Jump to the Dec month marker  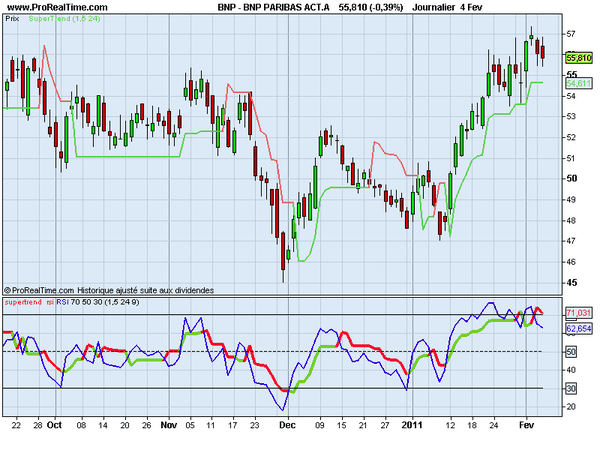point(287,426)
